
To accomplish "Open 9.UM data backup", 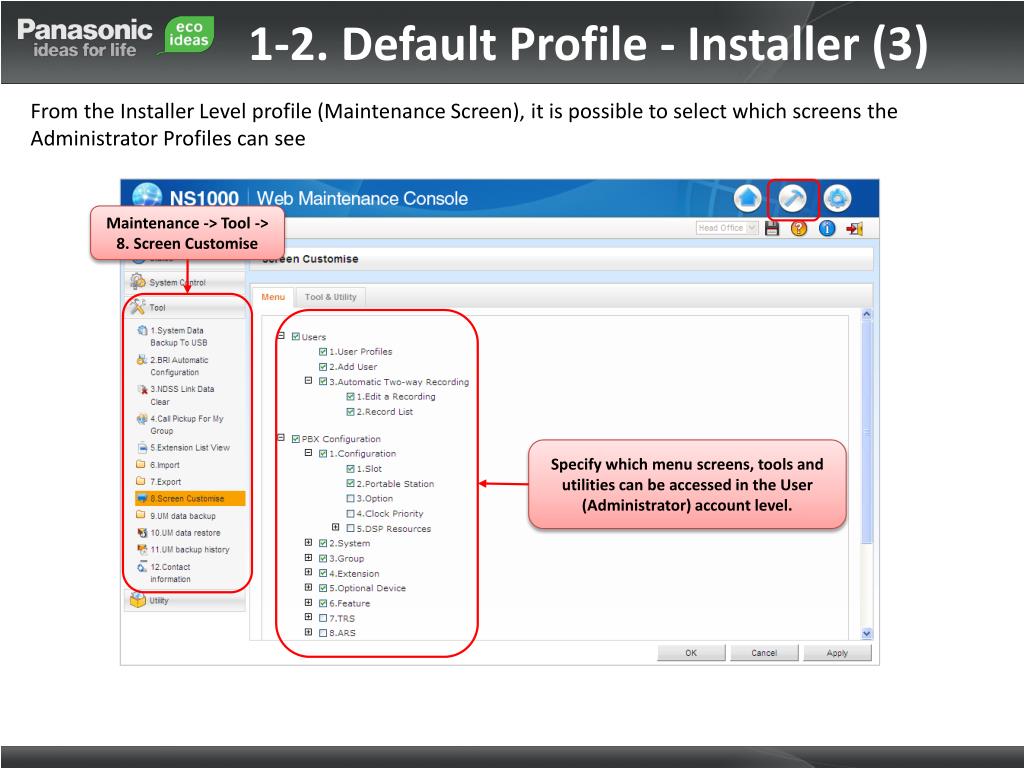I will (176, 516).
